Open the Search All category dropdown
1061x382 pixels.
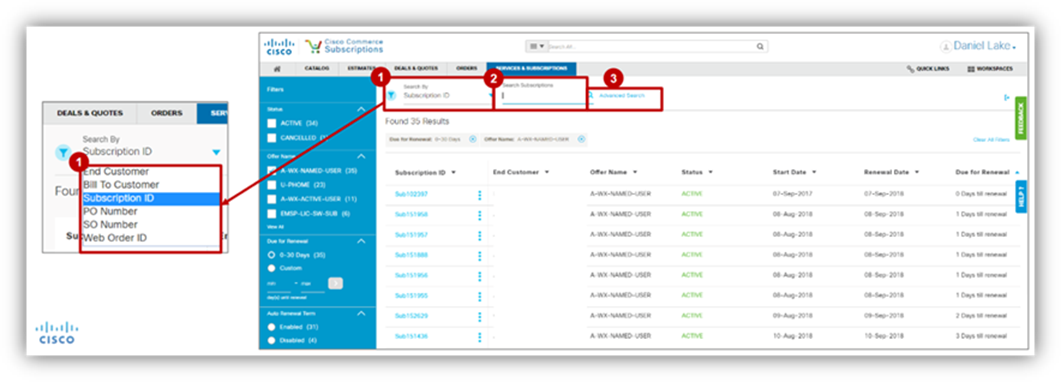point(537,47)
